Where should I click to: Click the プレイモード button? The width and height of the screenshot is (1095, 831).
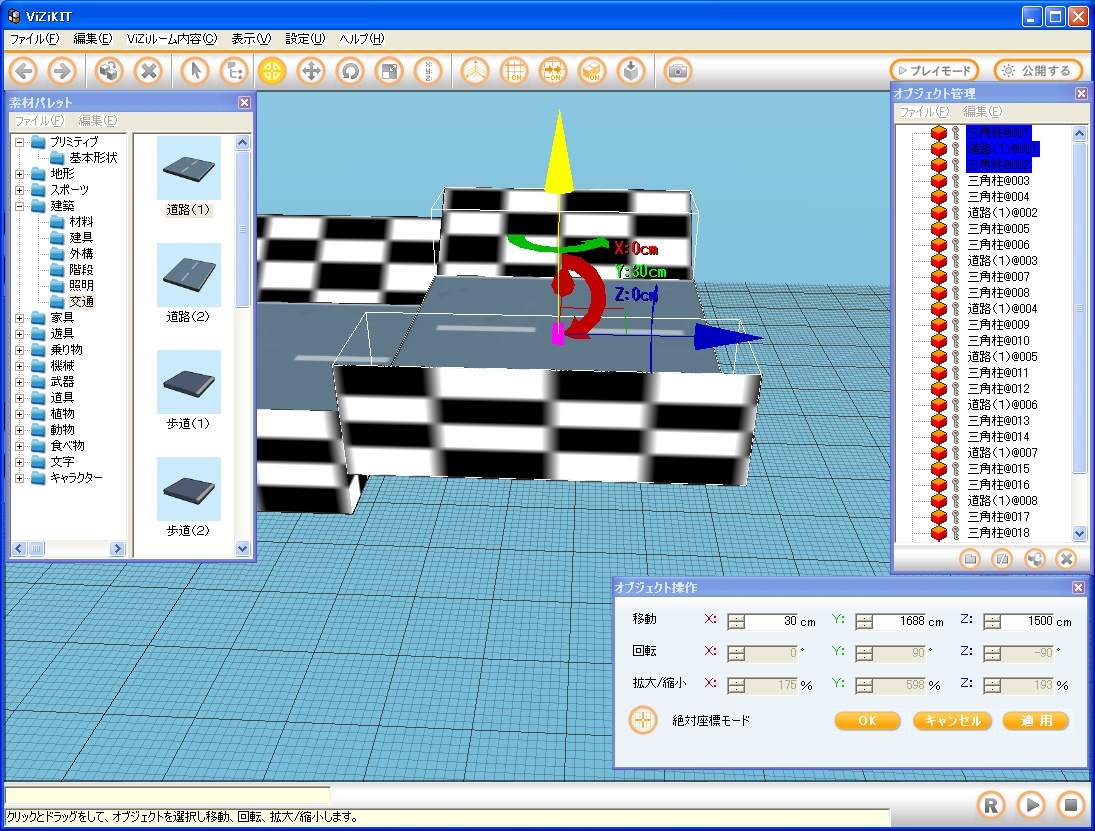click(934, 71)
